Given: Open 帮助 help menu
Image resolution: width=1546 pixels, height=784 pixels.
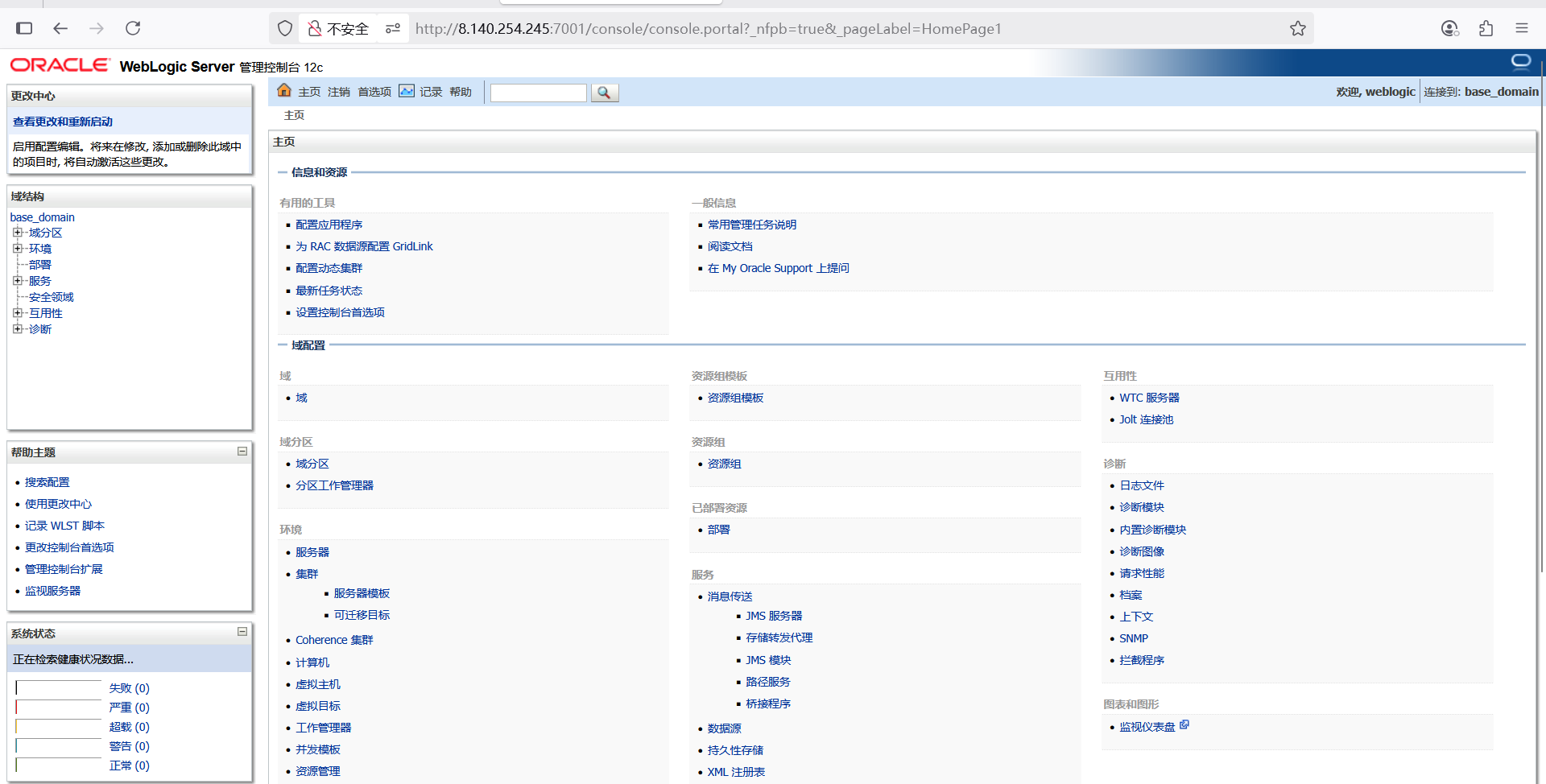Looking at the screenshot, I should (461, 92).
